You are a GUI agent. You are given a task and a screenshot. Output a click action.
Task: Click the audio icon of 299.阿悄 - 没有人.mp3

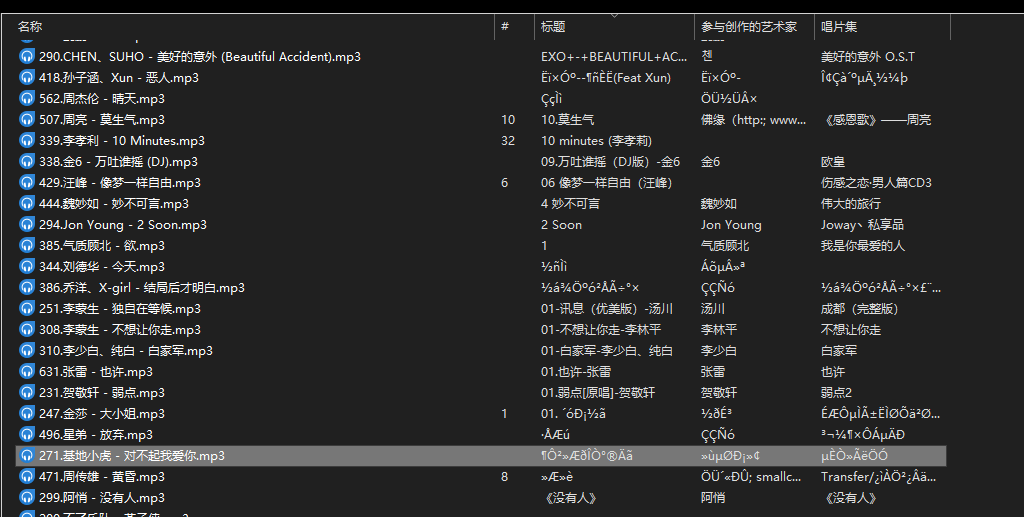pos(27,497)
